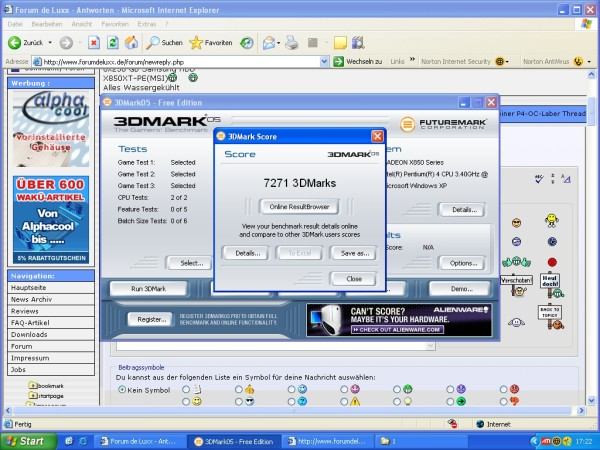The width and height of the screenshot is (600, 450).
Task: Select the green arrow post icon radio
Action: (x=450, y=402)
